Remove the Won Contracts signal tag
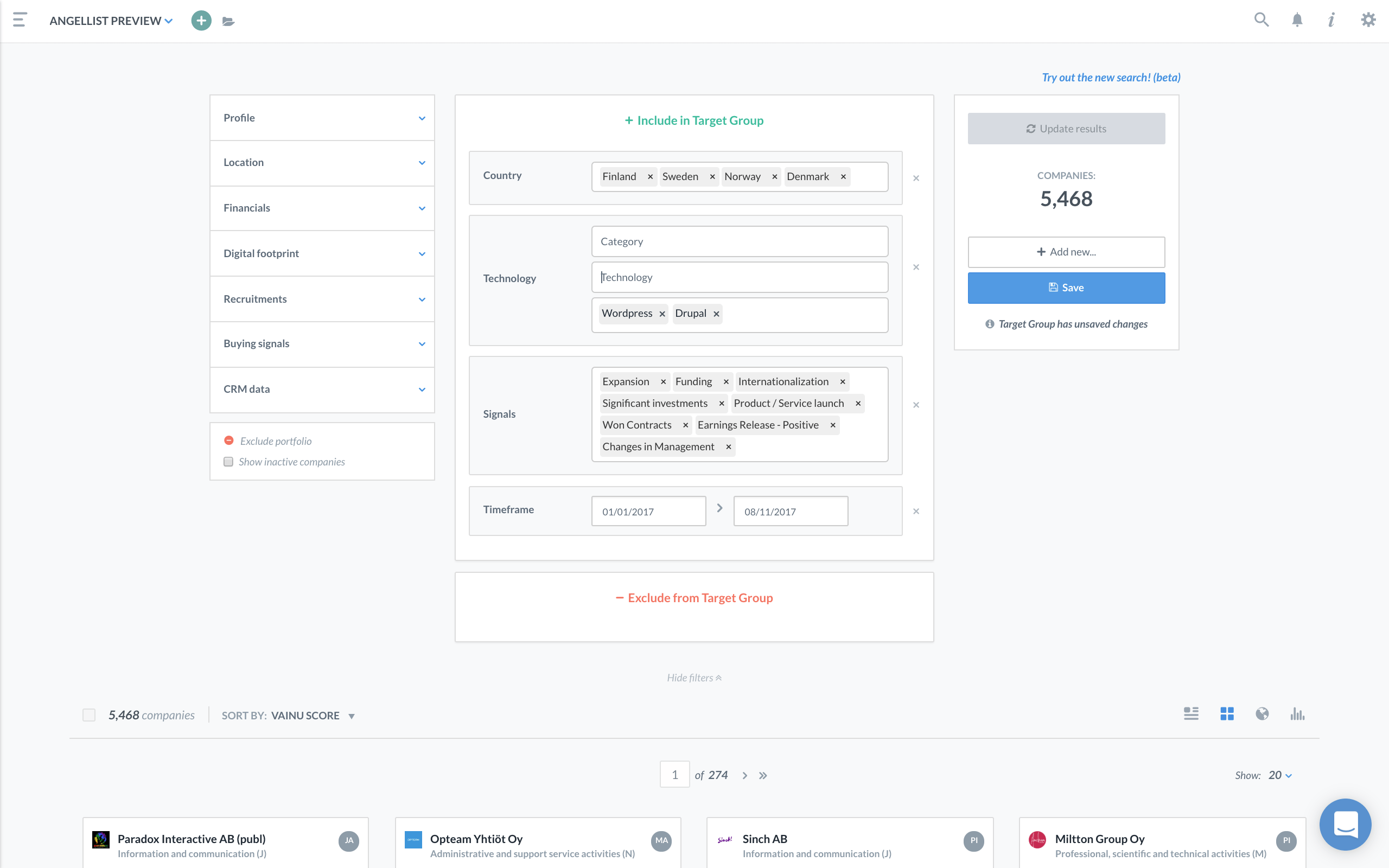Image resolution: width=1389 pixels, height=868 pixels. pos(685,425)
